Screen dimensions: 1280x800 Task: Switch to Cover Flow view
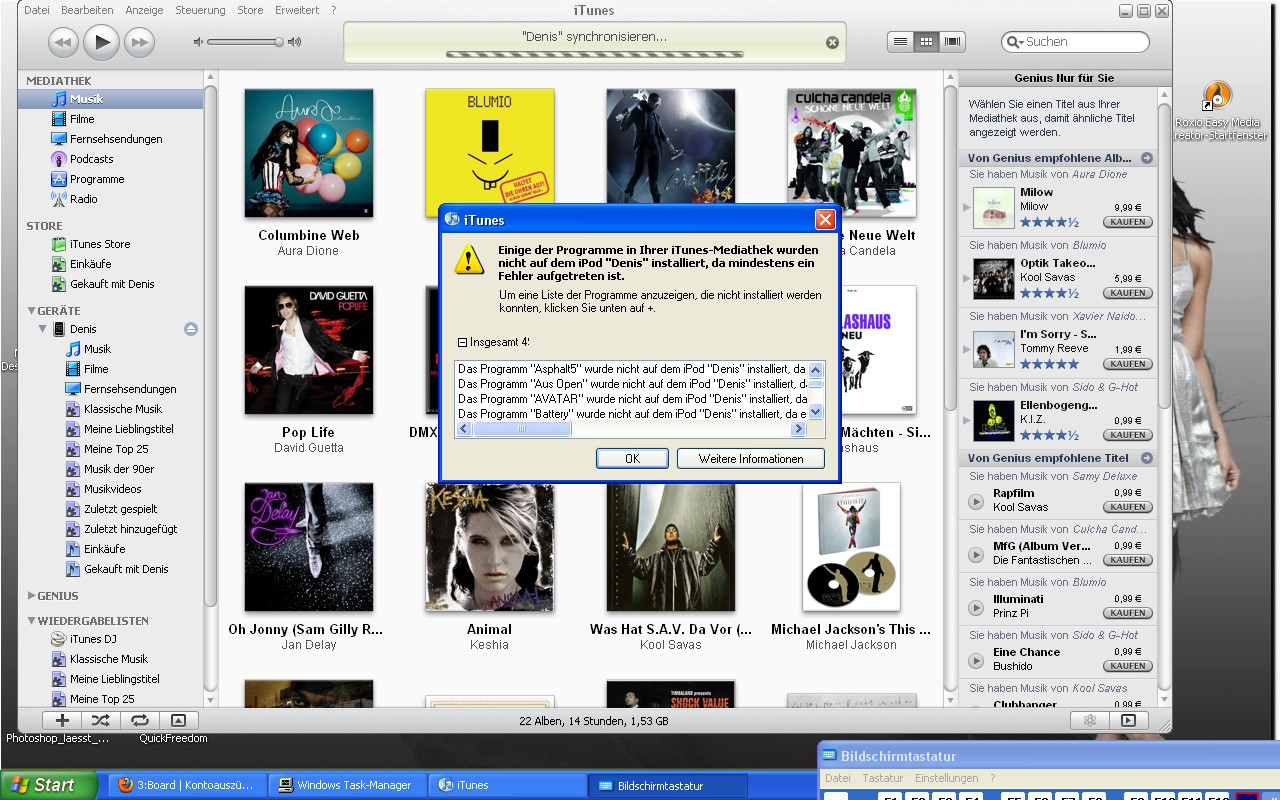(952, 41)
